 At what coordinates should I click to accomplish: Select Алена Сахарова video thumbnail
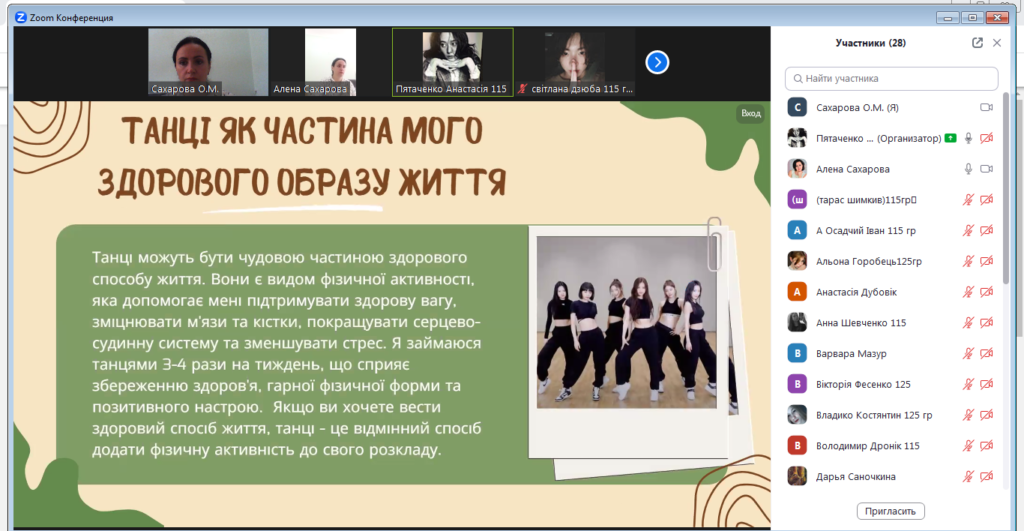coord(330,62)
